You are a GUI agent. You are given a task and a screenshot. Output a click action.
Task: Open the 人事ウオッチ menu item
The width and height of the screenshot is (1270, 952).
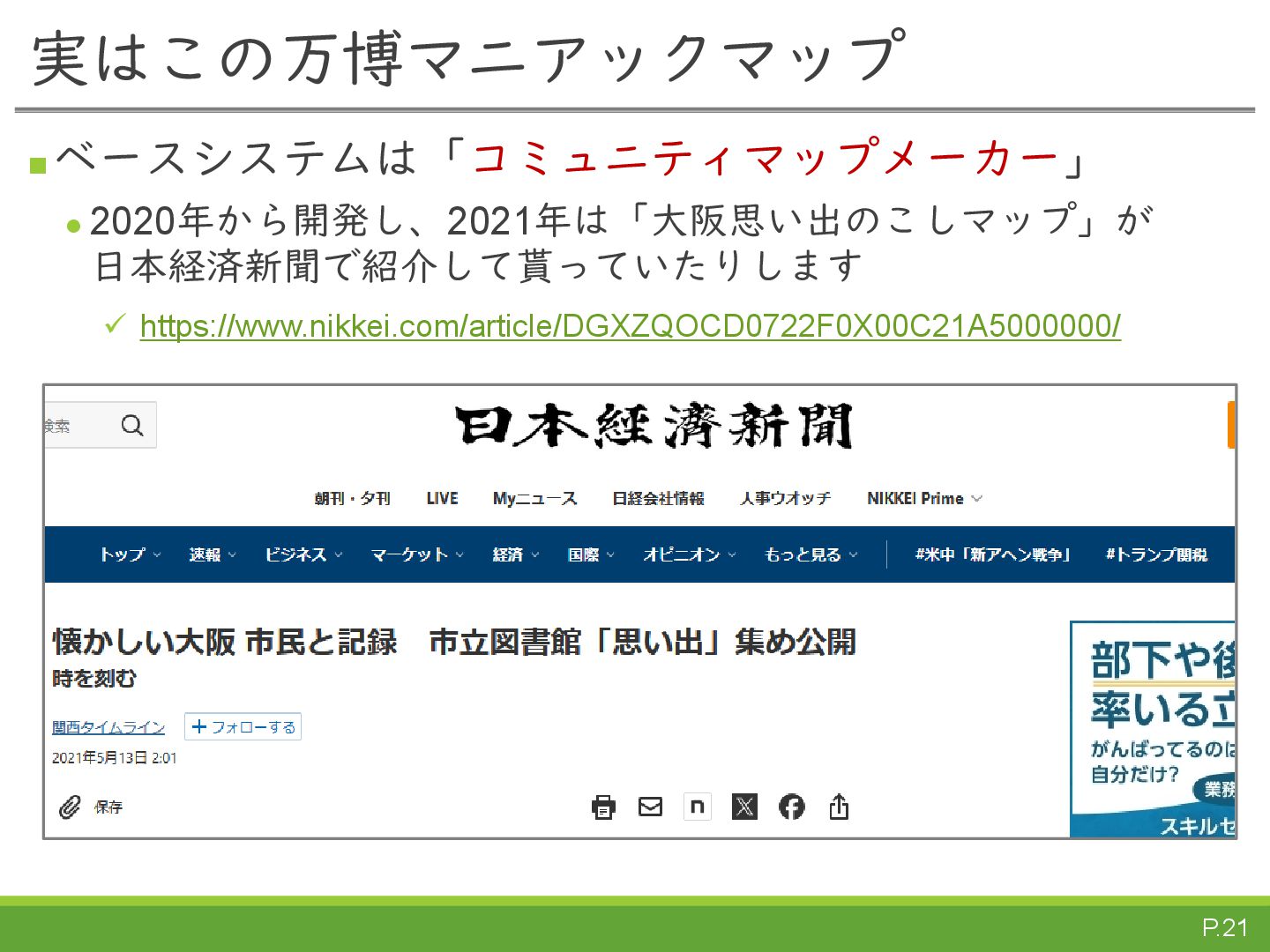[x=785, y=498]
